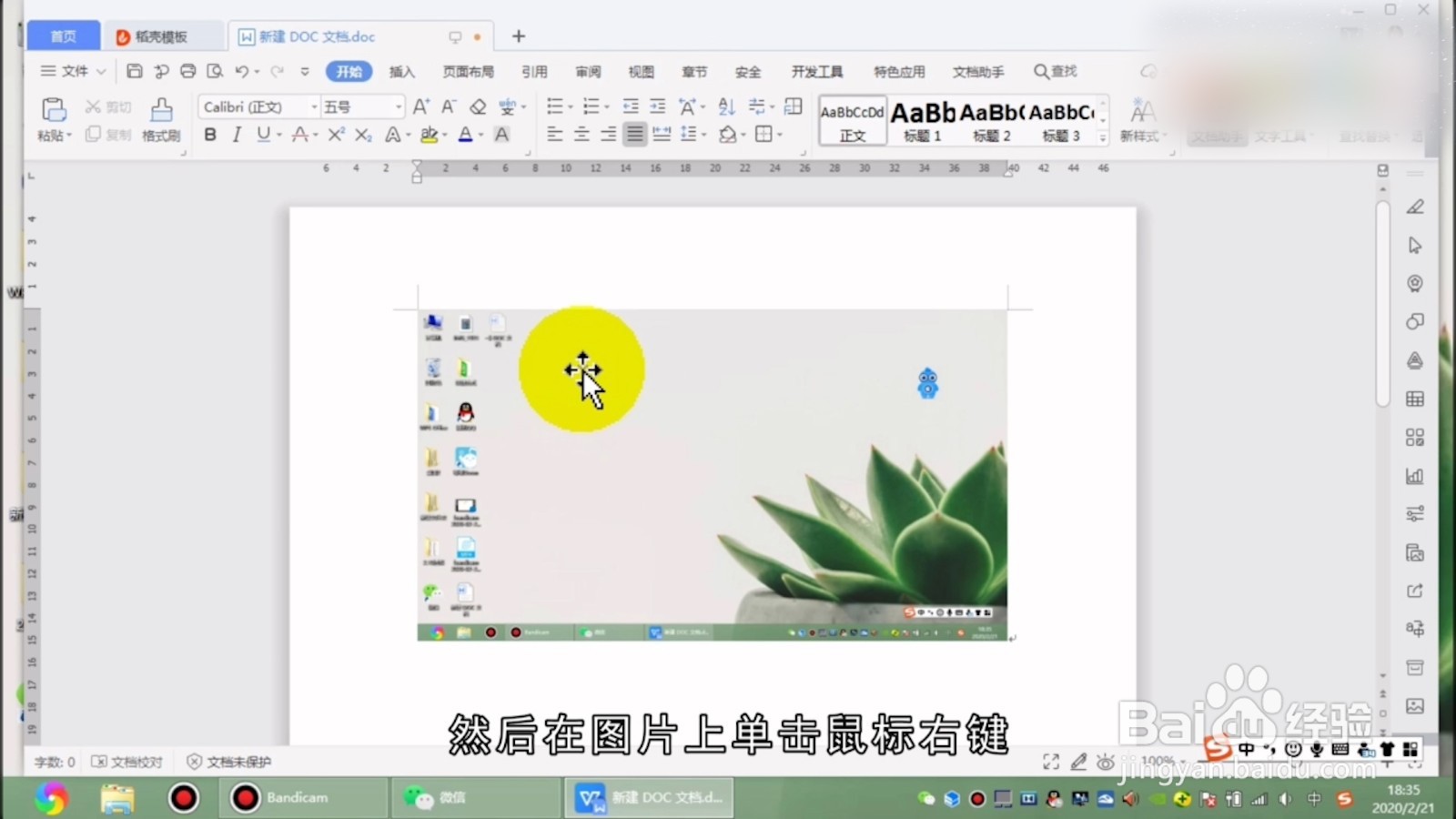Expand the underline style dropdown arrow
This screenshot has height=819, width=1456.
pos(278,135)
